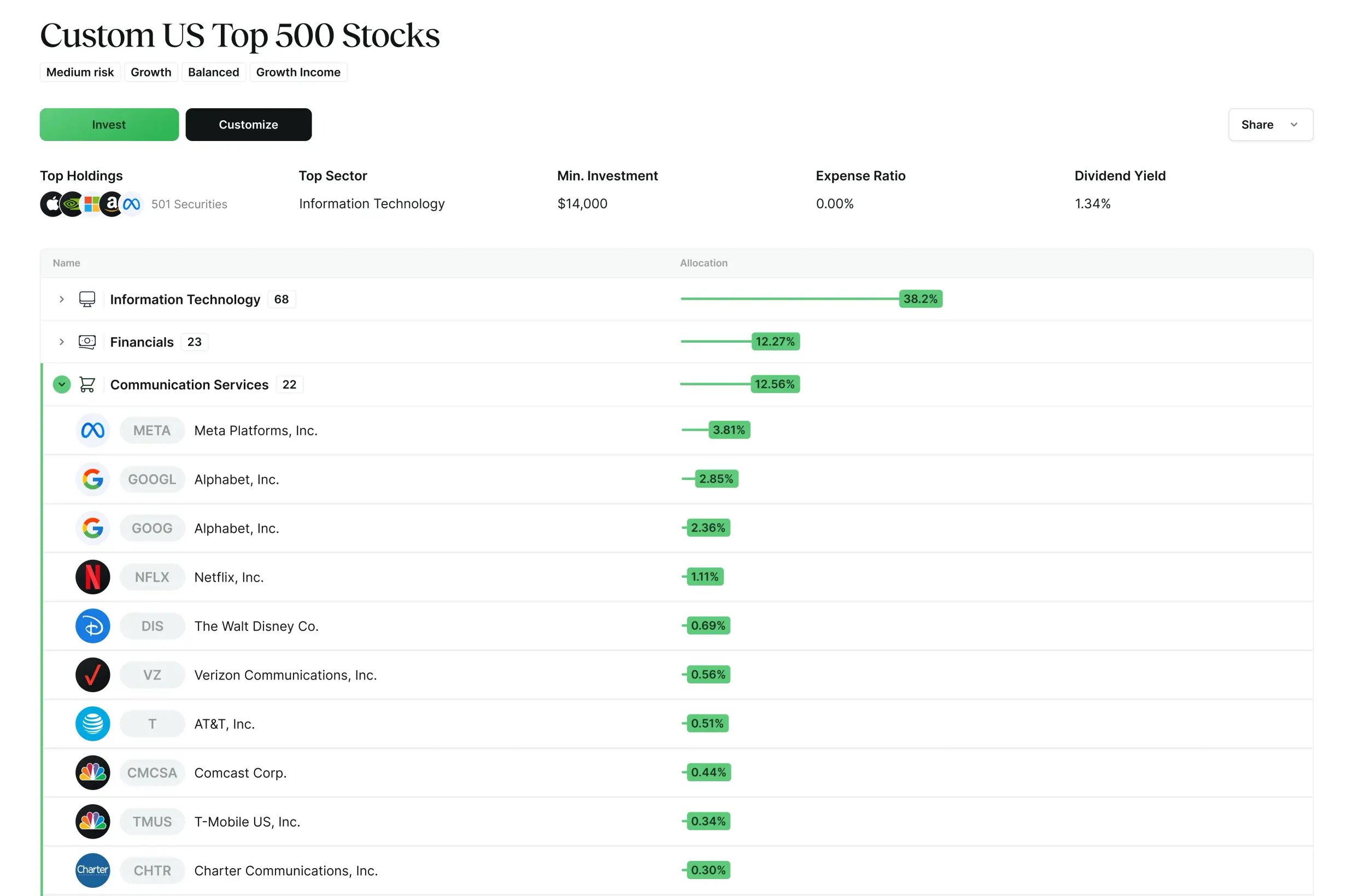The height and width of the screenshot is (896, 1353).
Task: Click the GOOG ticker badge
Action: (152, 528)
